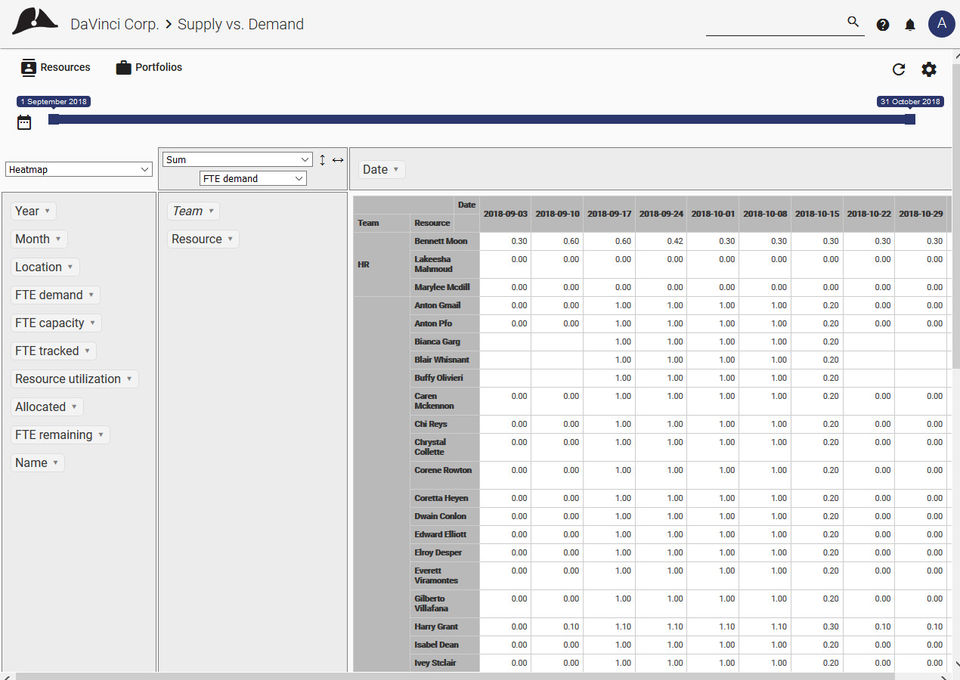This screenshot has width=960, height=680.
Task: Open the settings gear
Action: point(929,70)
